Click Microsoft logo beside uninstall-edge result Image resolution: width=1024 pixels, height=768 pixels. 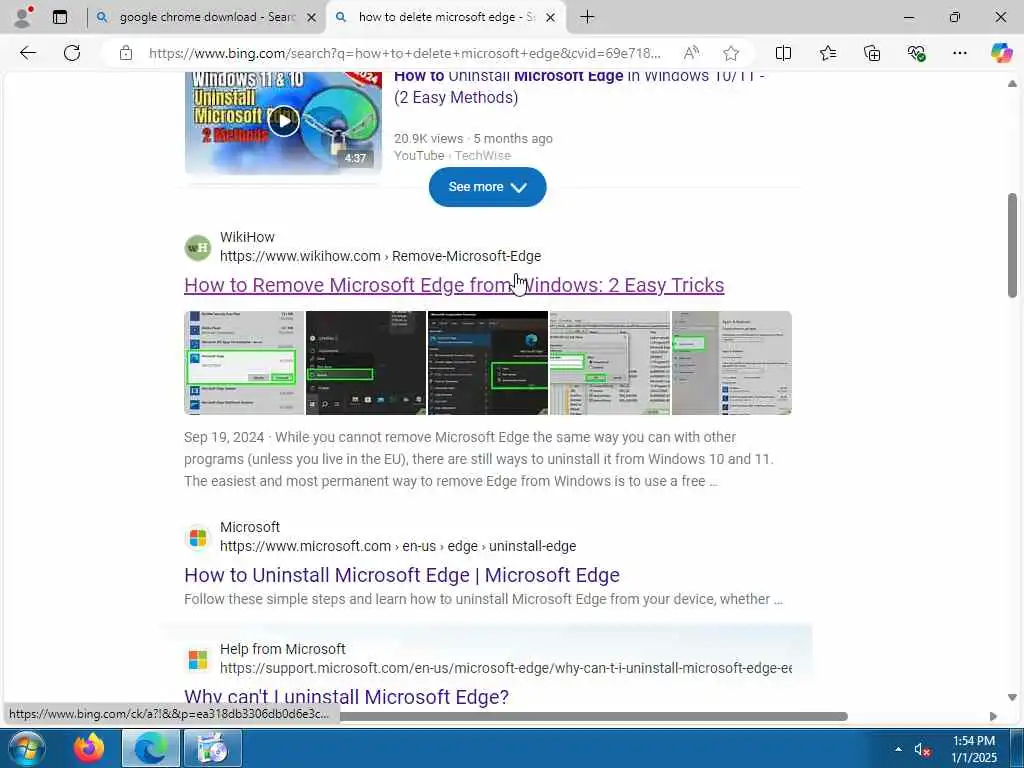198,537
